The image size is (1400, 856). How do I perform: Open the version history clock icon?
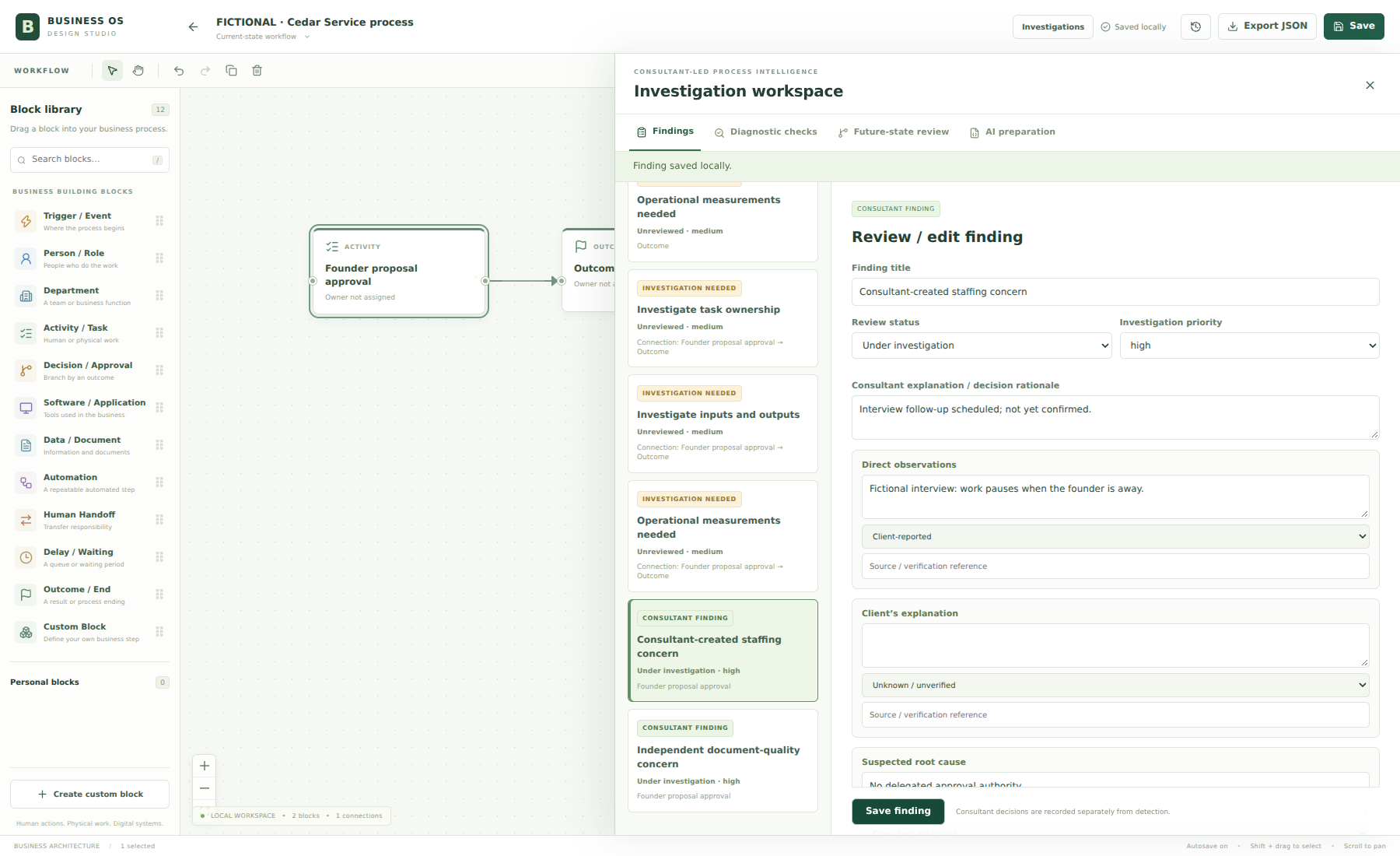(1195, 26)
